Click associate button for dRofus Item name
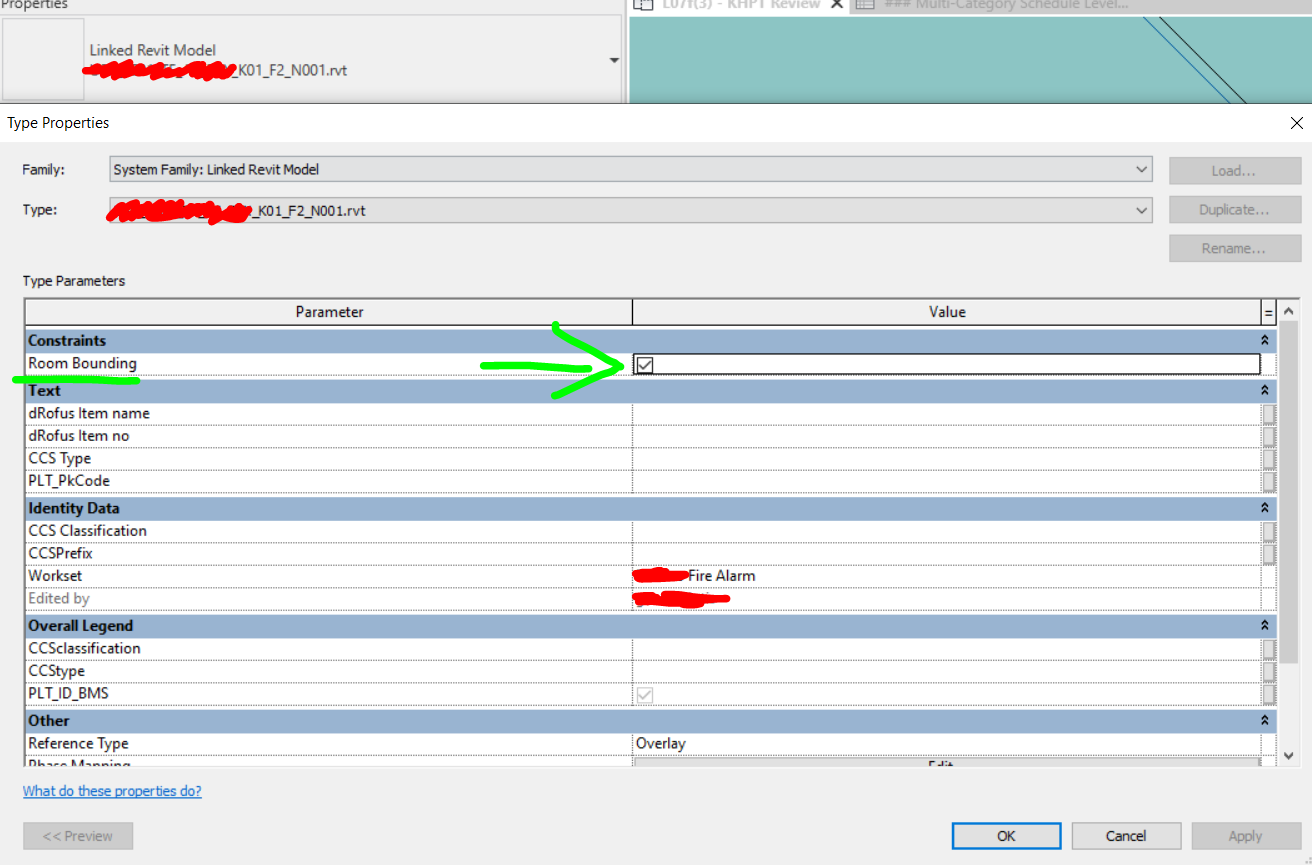Viewport: 1312px width, 865px height. pos(1268,414)
